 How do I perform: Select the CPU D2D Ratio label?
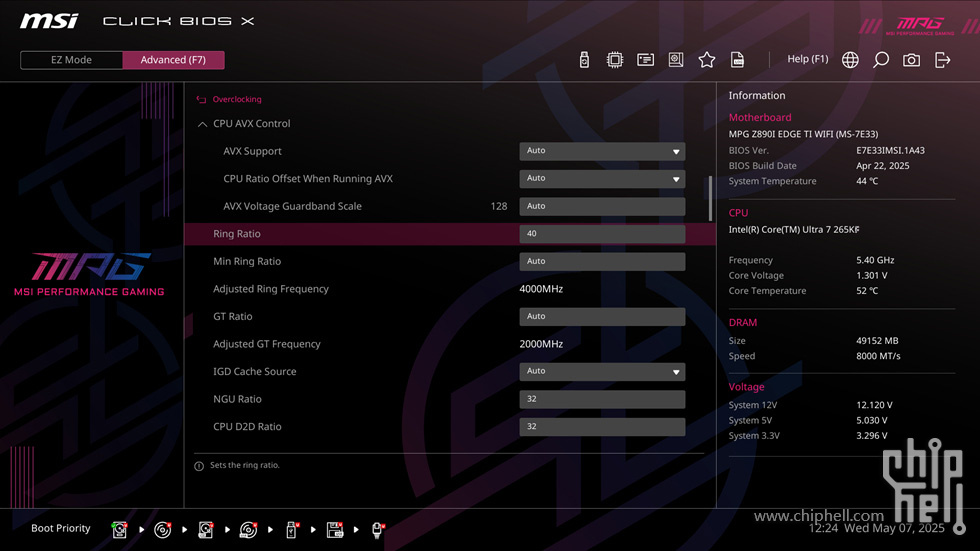(248, 427)
